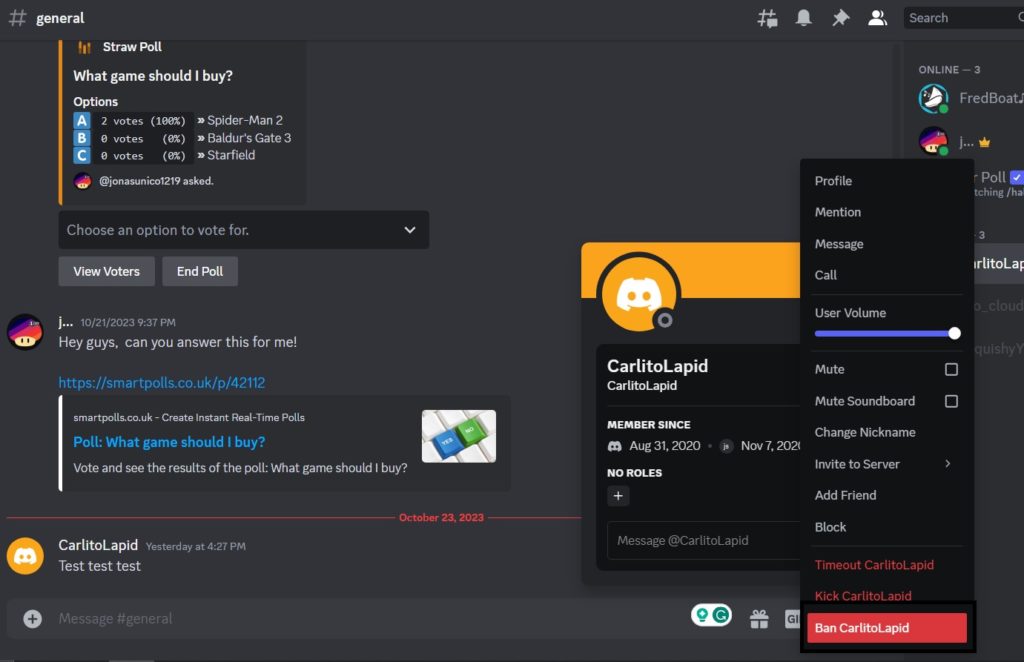Click the View Voters button
This screenshot has height=662, width=1024.
coord(106,271)
